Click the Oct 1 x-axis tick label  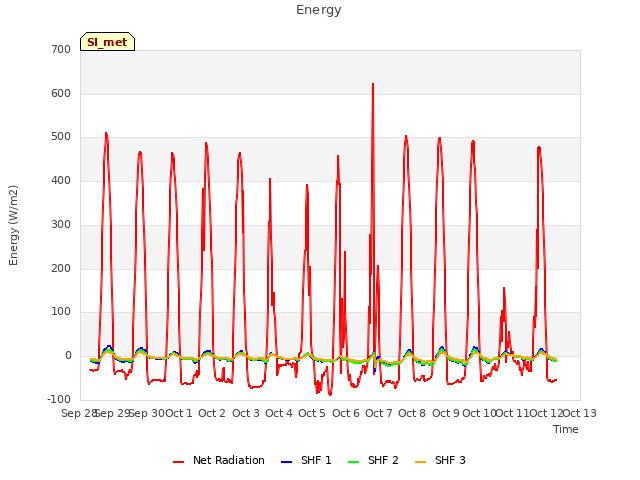179,413
